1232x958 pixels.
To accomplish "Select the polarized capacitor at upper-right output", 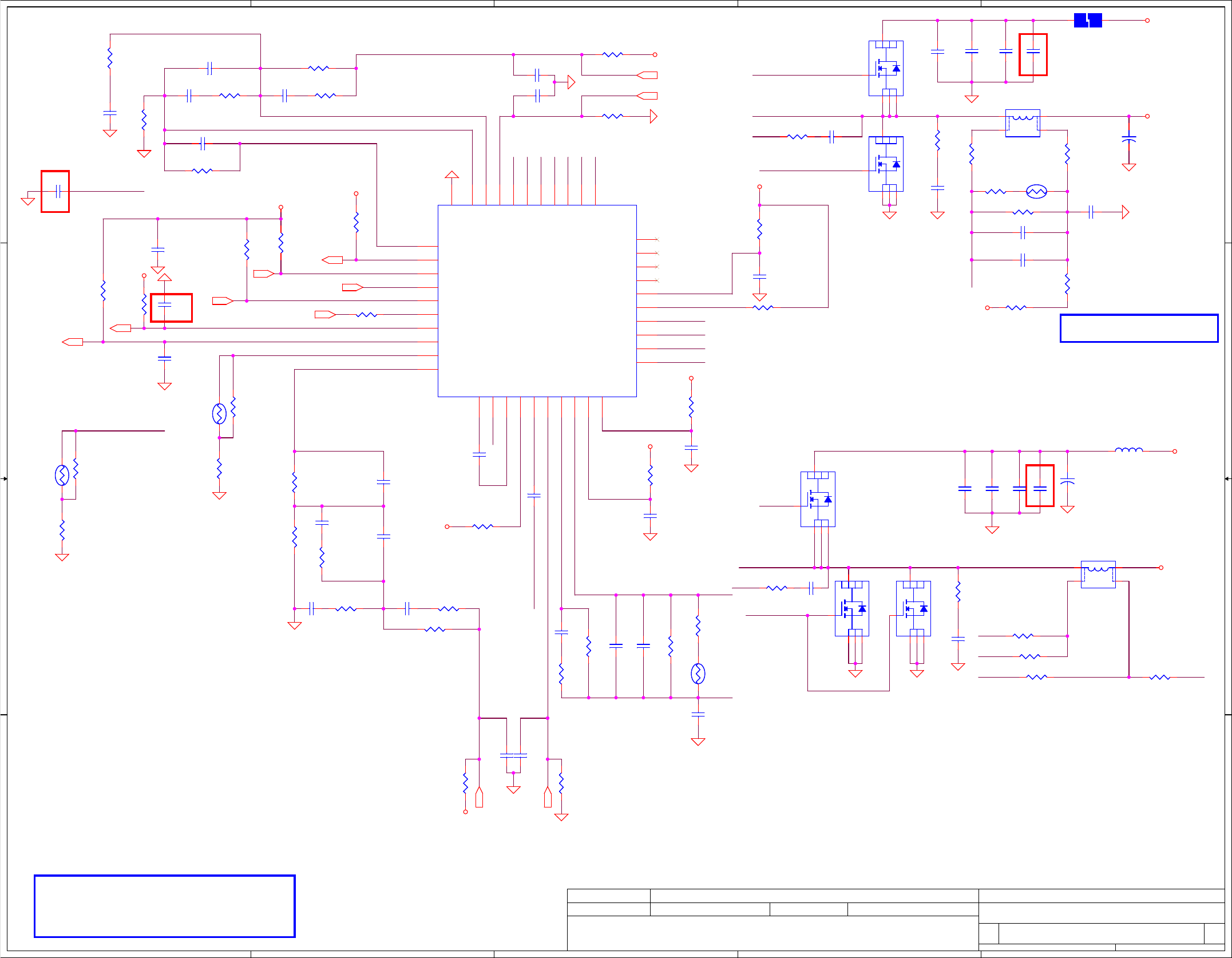I will click(1128, 139).
